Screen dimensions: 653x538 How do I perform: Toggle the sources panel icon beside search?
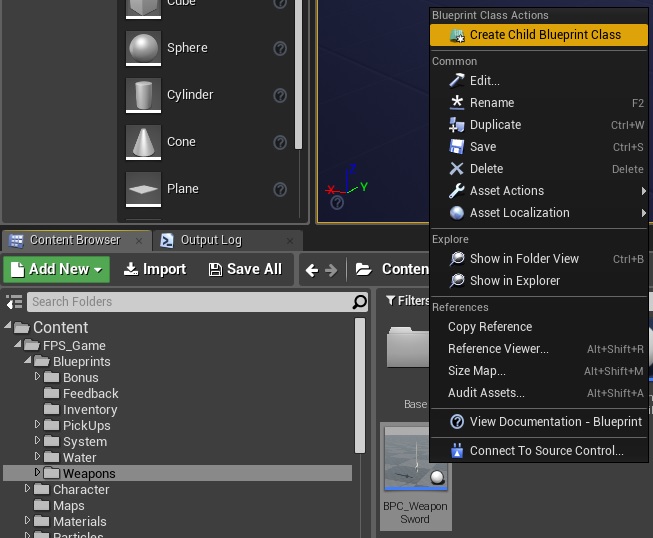(14, 302)
